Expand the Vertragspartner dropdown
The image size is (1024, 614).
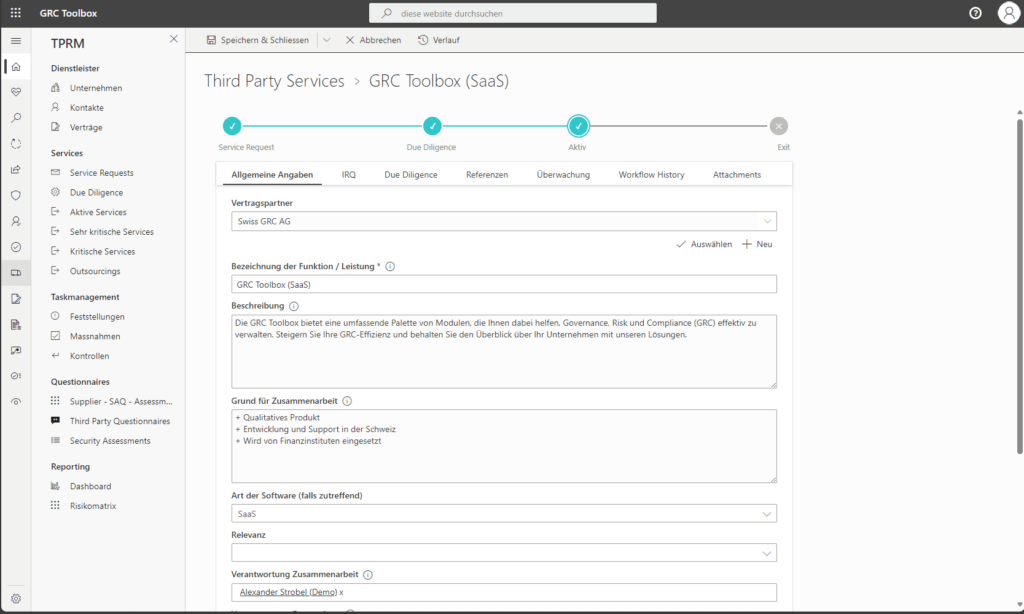click(767, 221)
